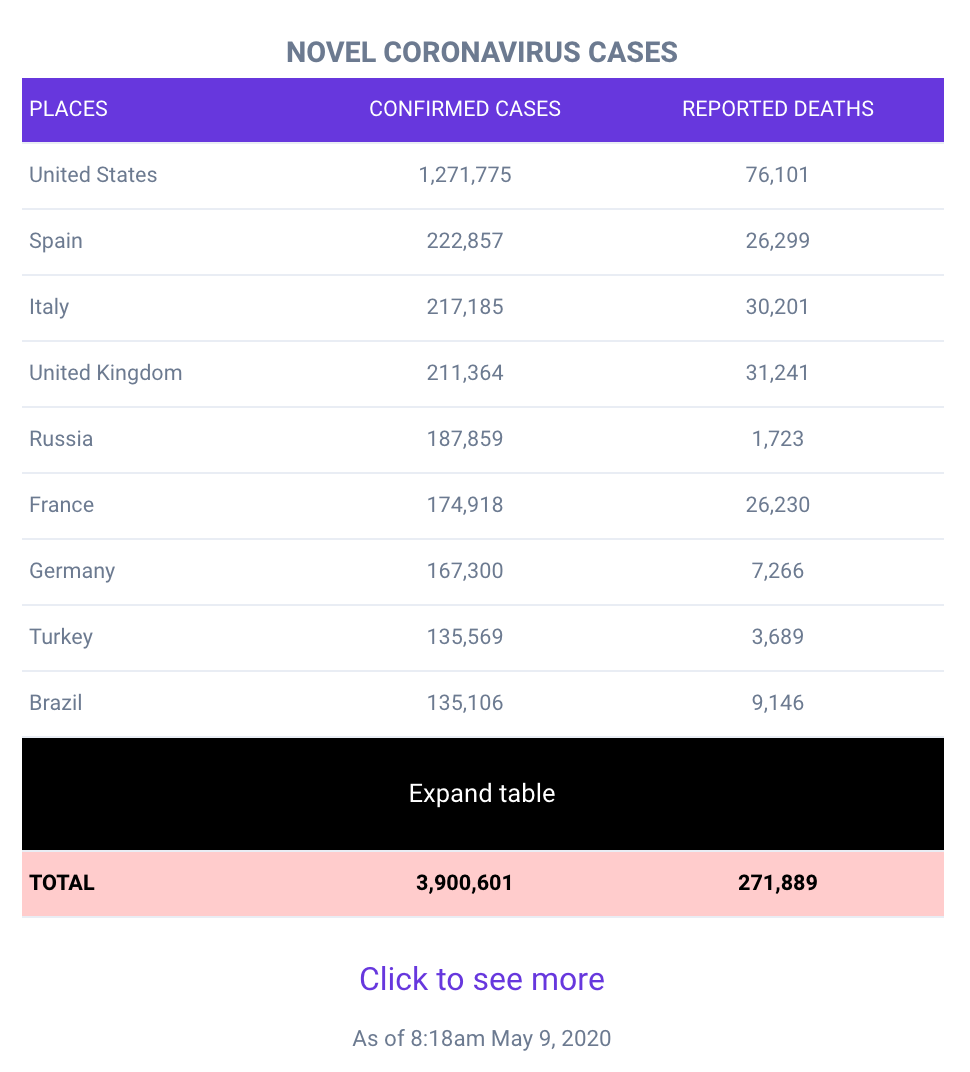Select the Spain row label
970x1072 pixels.
55,241
